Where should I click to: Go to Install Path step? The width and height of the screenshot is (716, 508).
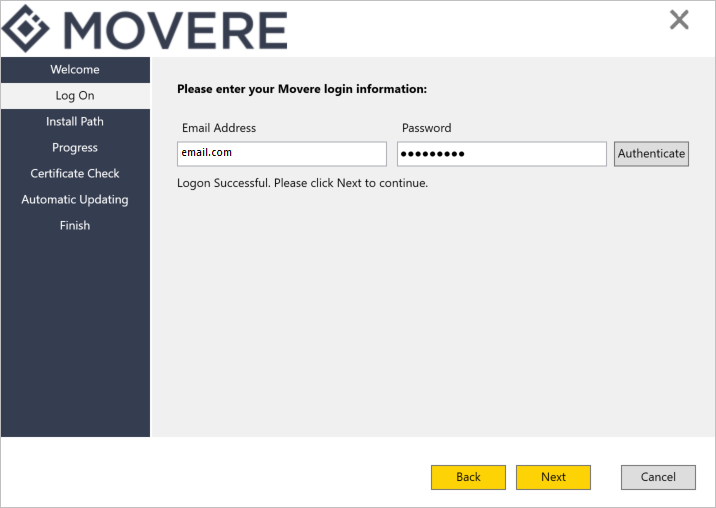[x=75, y=122]
